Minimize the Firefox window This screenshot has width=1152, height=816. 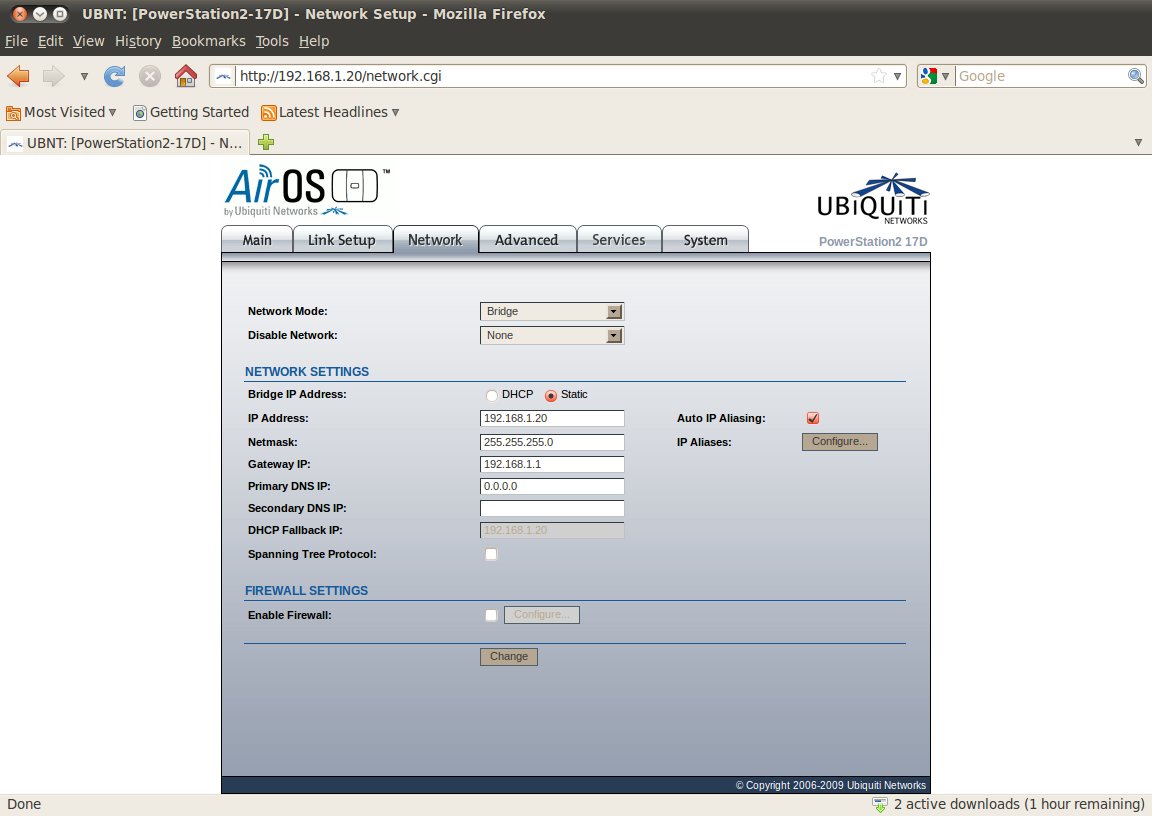40,14
